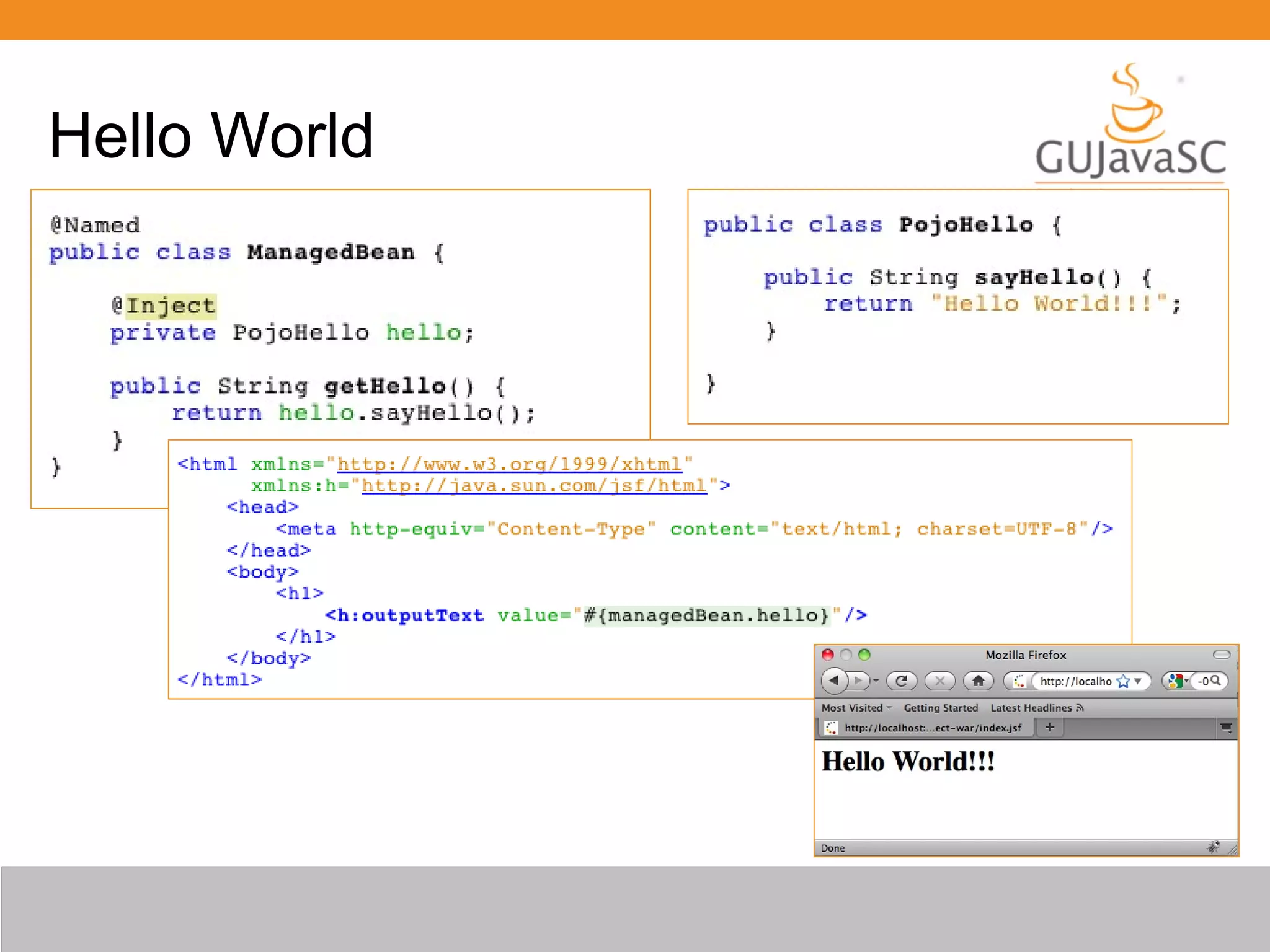Bookmark page with the star icon
Screen dimensions: 1270x952
tap(1123, 681)
